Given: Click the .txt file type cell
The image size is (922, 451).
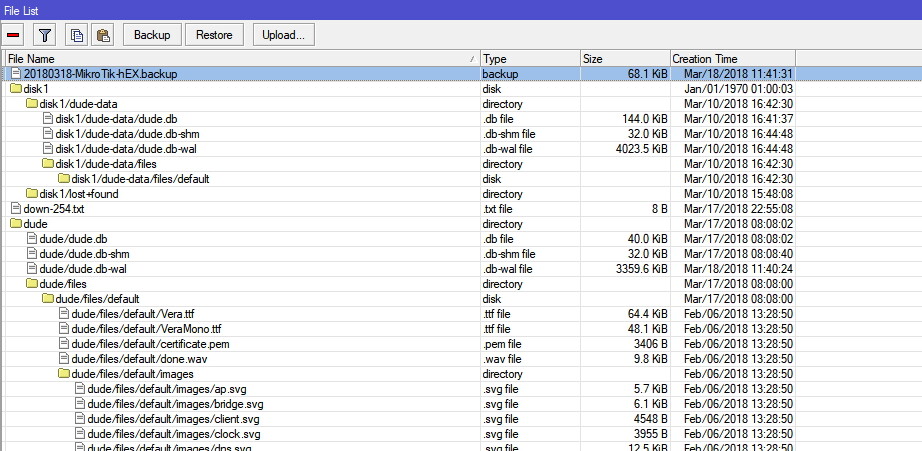Looking at the screenshot, I should click(x=497, y=209).
